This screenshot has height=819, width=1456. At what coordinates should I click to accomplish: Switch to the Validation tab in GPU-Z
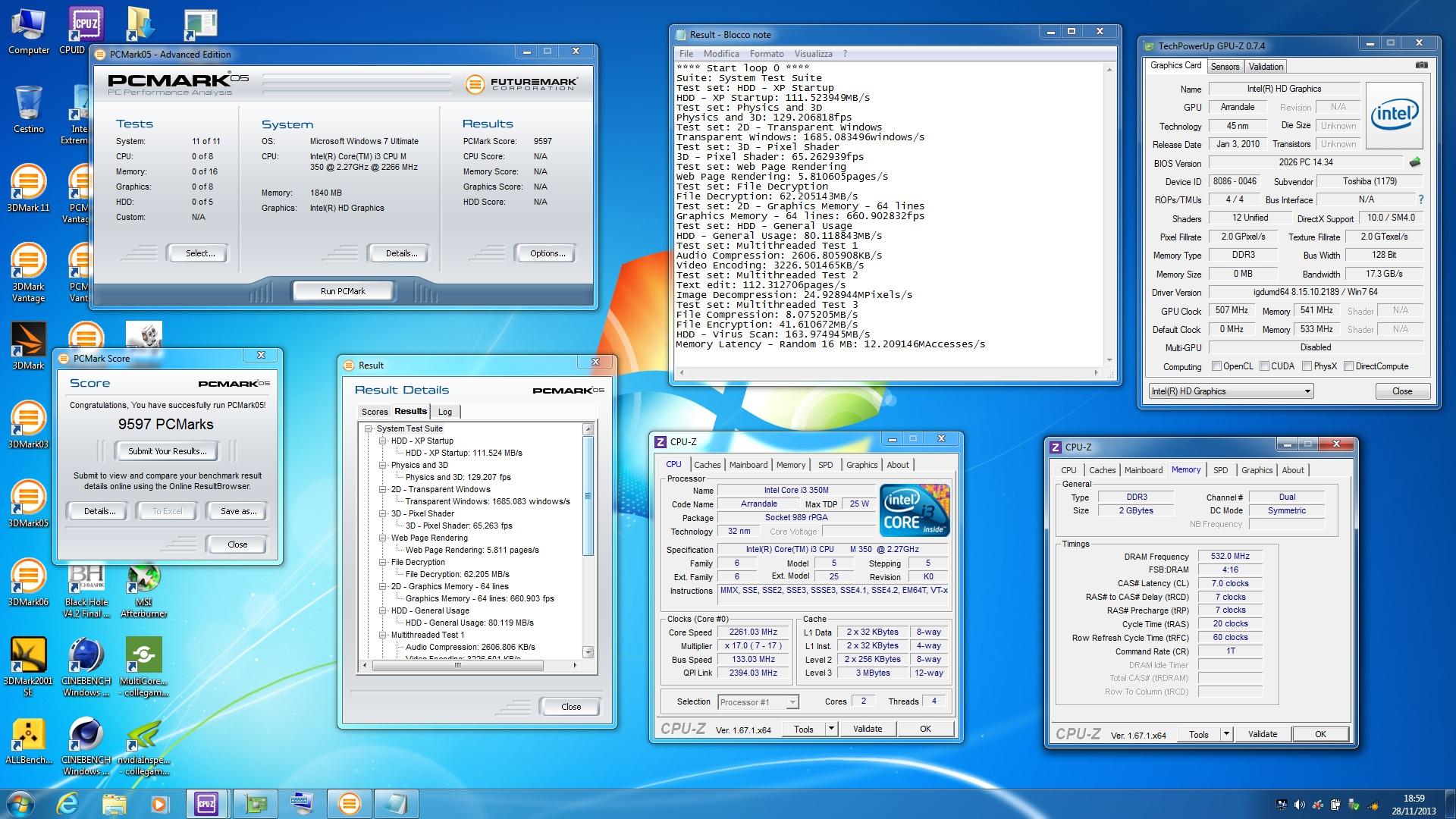click(x=1266, y=67)
